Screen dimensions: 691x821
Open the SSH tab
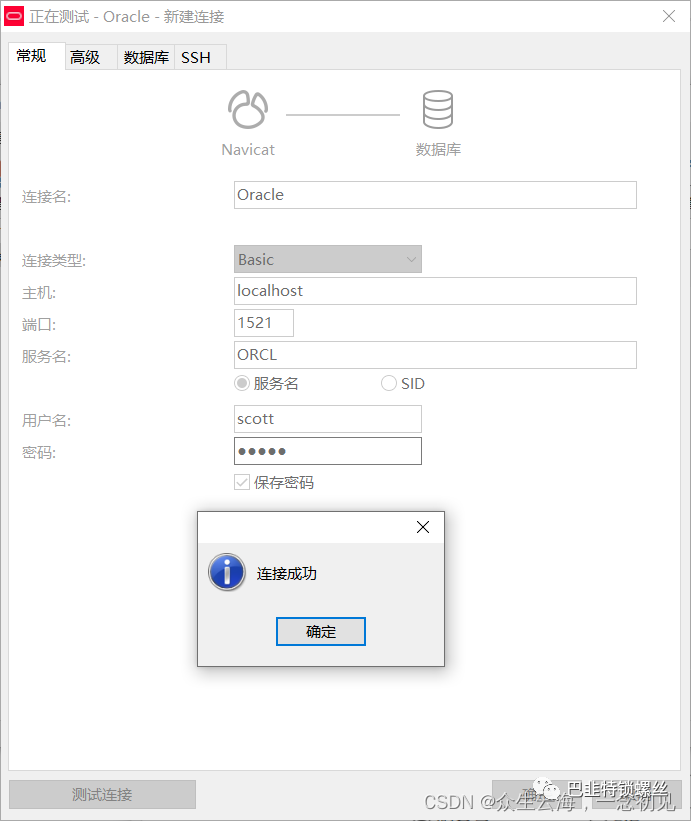[196, 58]
